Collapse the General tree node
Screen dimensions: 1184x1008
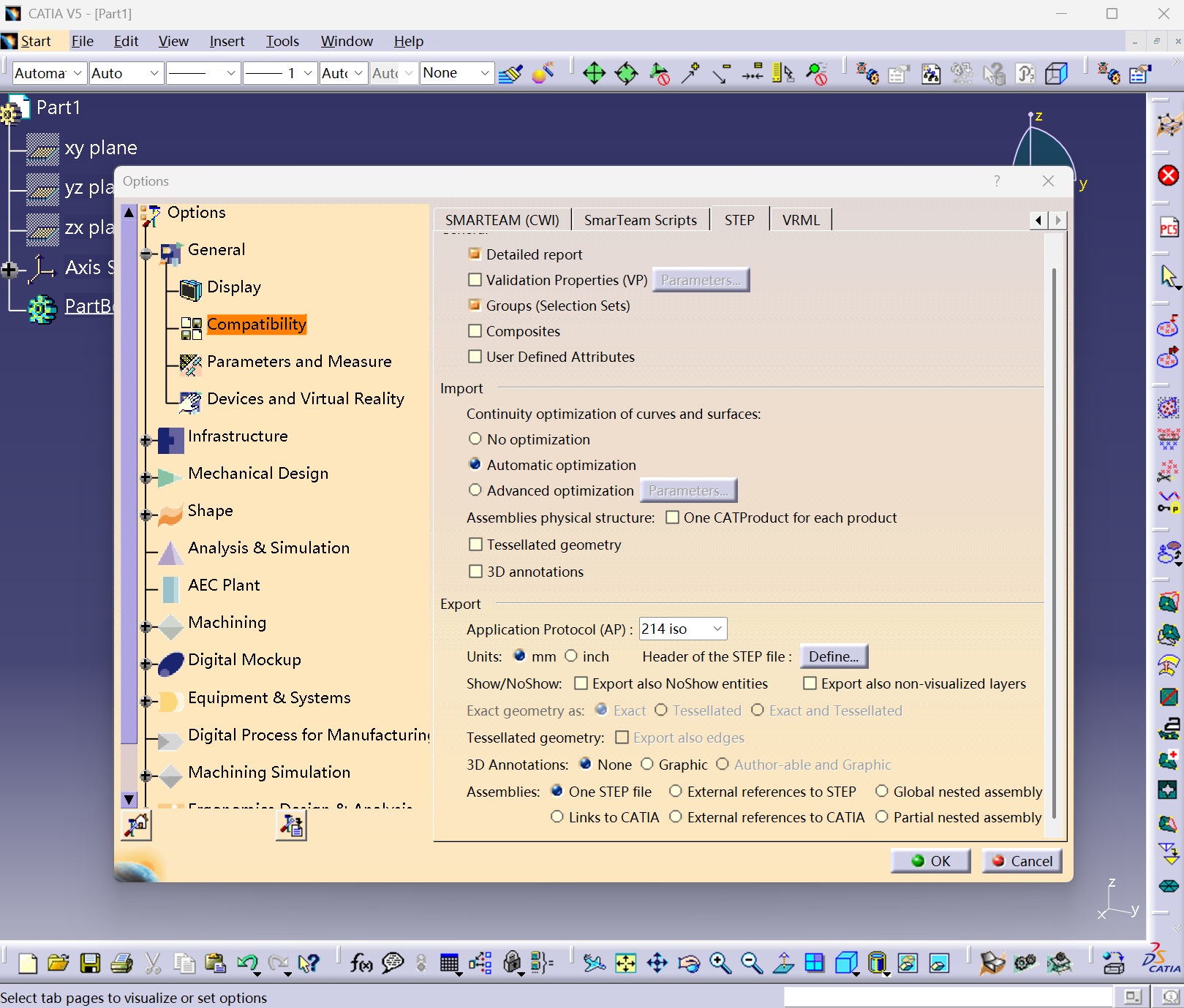click(x=146, y=254)
